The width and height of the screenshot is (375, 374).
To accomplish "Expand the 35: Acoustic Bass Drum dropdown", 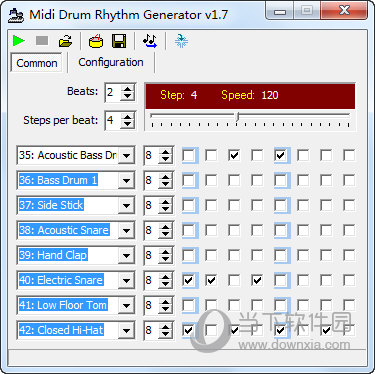I will coord(126,155).
